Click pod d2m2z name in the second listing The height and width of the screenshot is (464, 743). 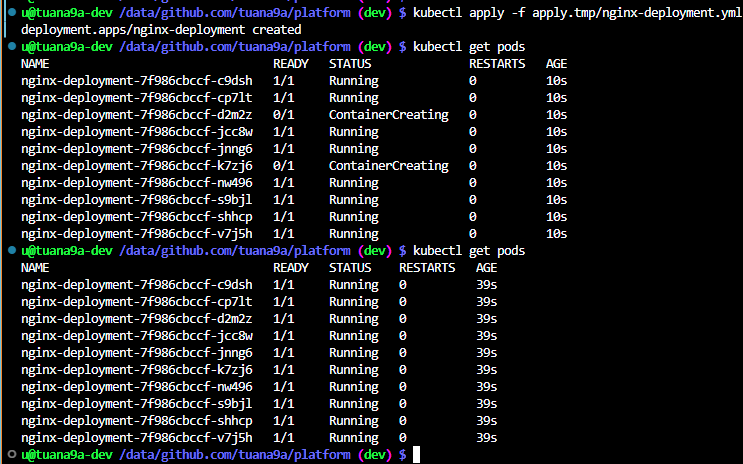[x=137, y=319]
